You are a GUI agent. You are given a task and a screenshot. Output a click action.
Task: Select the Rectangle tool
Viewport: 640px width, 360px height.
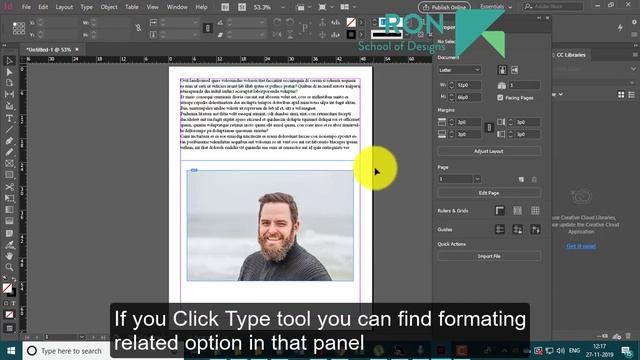pos(9,175)
